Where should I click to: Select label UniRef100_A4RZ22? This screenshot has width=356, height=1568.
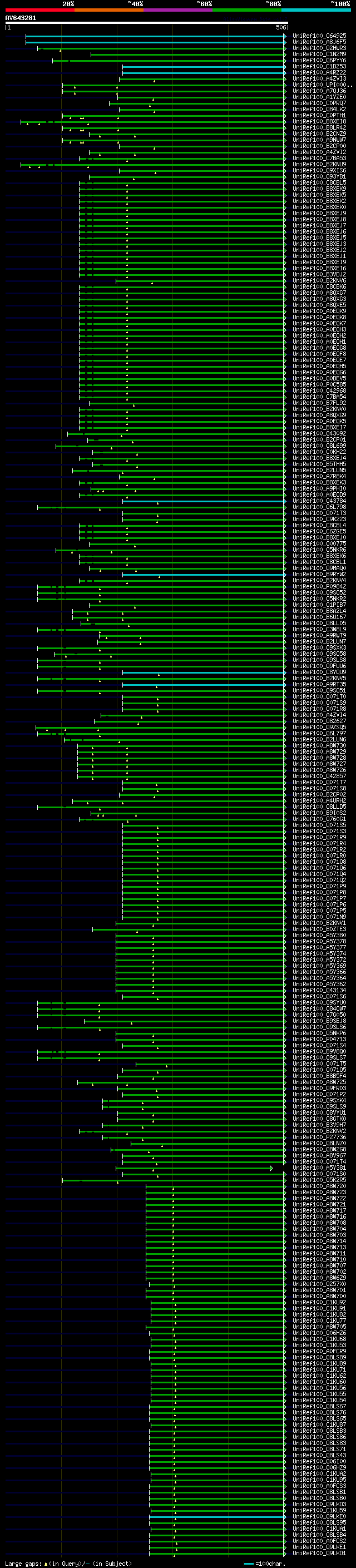click(319, 72)
